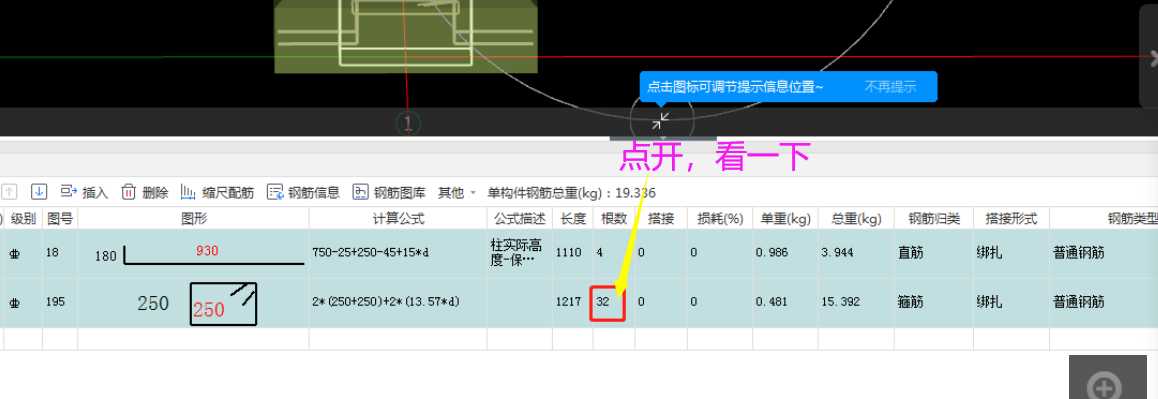Select the 计算公式 column header
The width and height of the screenshot is (1158, 399).
click(398, 218)
